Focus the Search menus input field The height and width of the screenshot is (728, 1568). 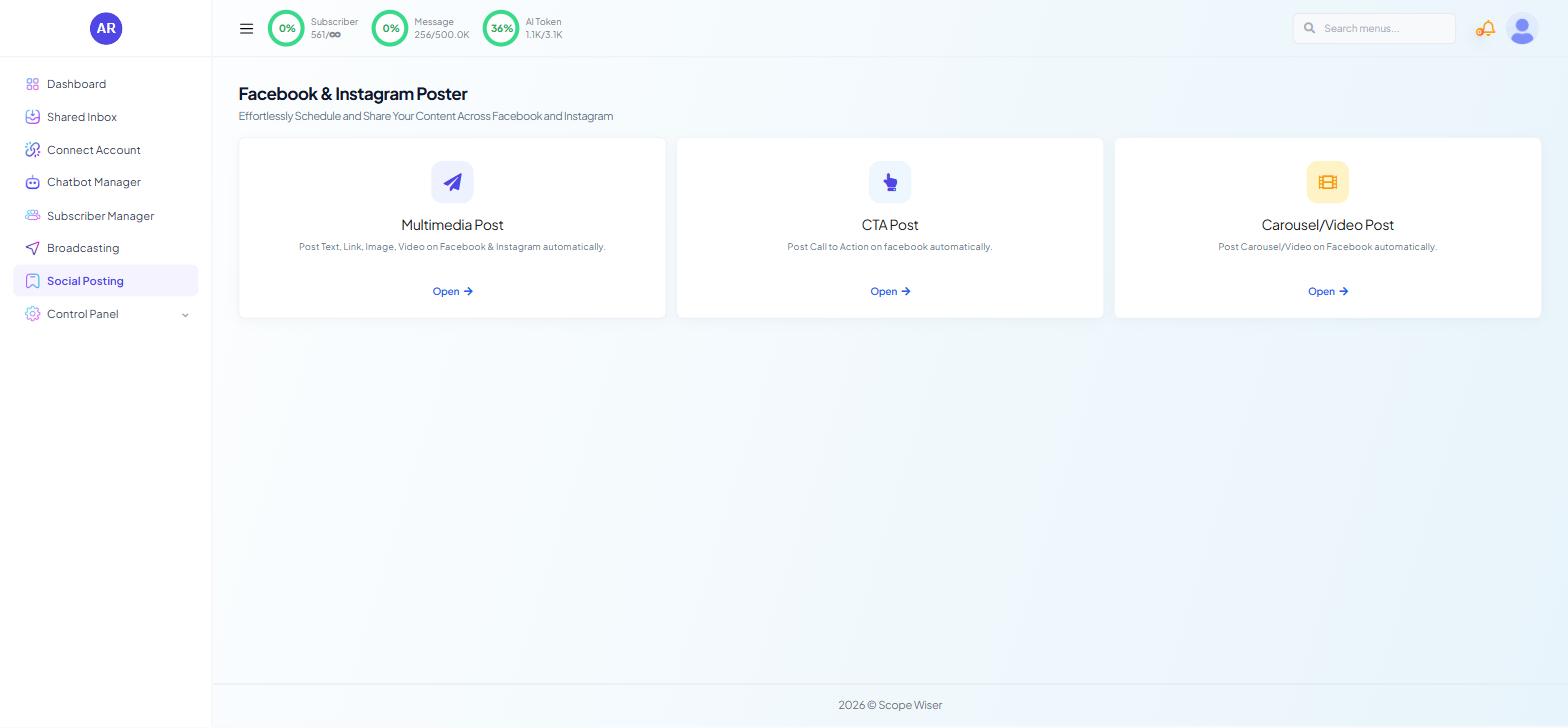click(1374, 28)
